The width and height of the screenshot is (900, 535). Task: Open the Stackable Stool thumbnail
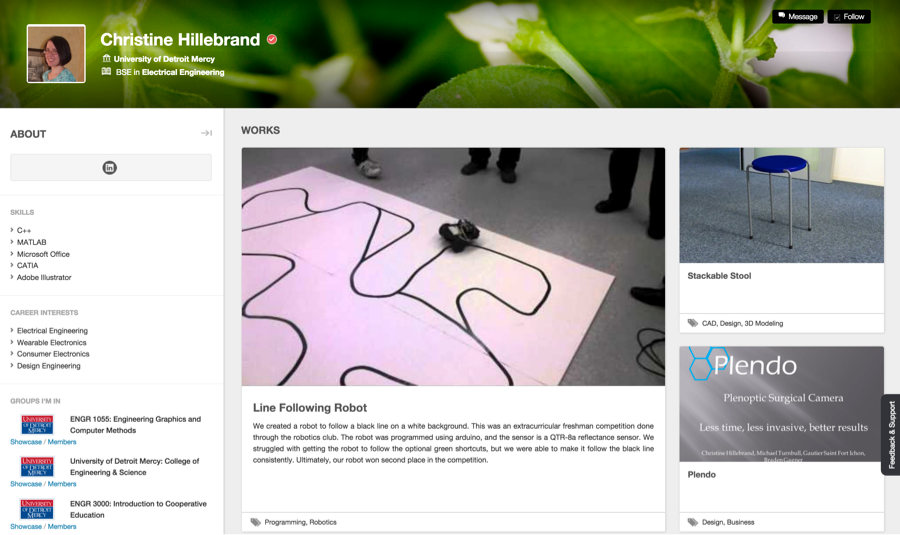(782, 206)
